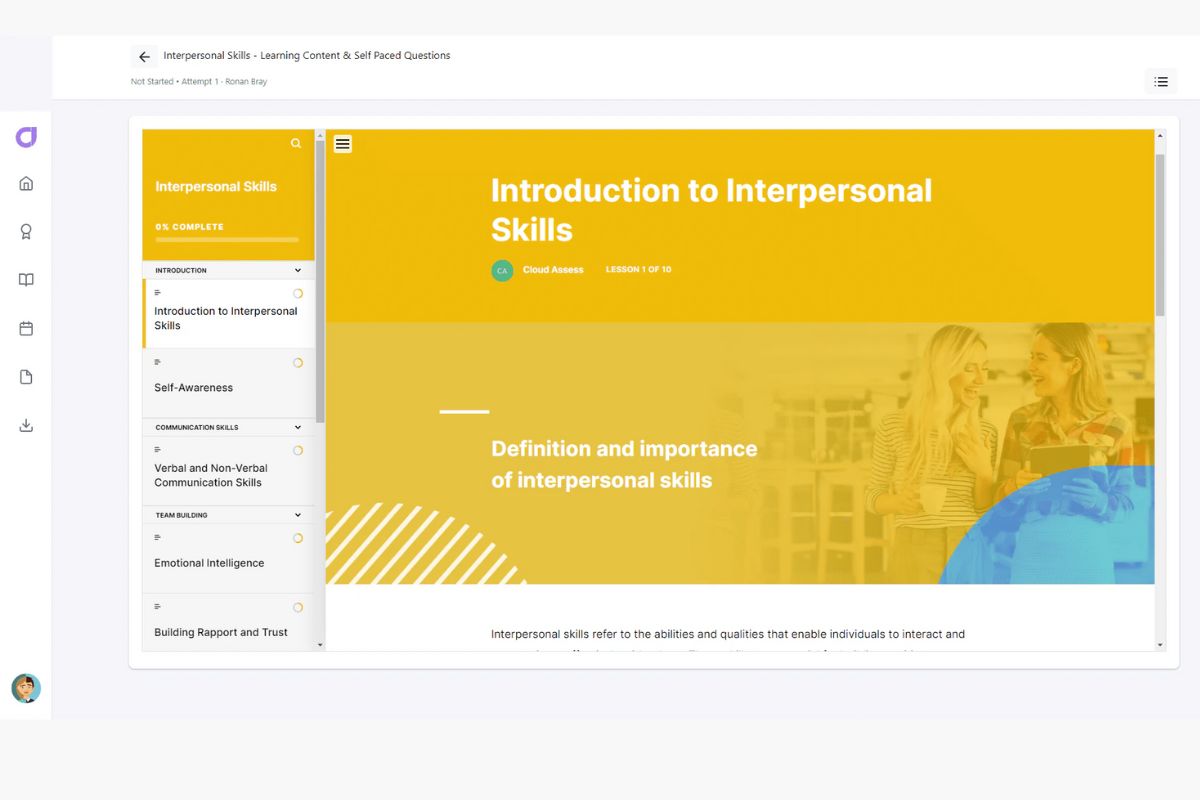The image size is (1200, 800).
Task: Click the page title Interpersonal Skills - Learning Content
Action: [307, 56]
